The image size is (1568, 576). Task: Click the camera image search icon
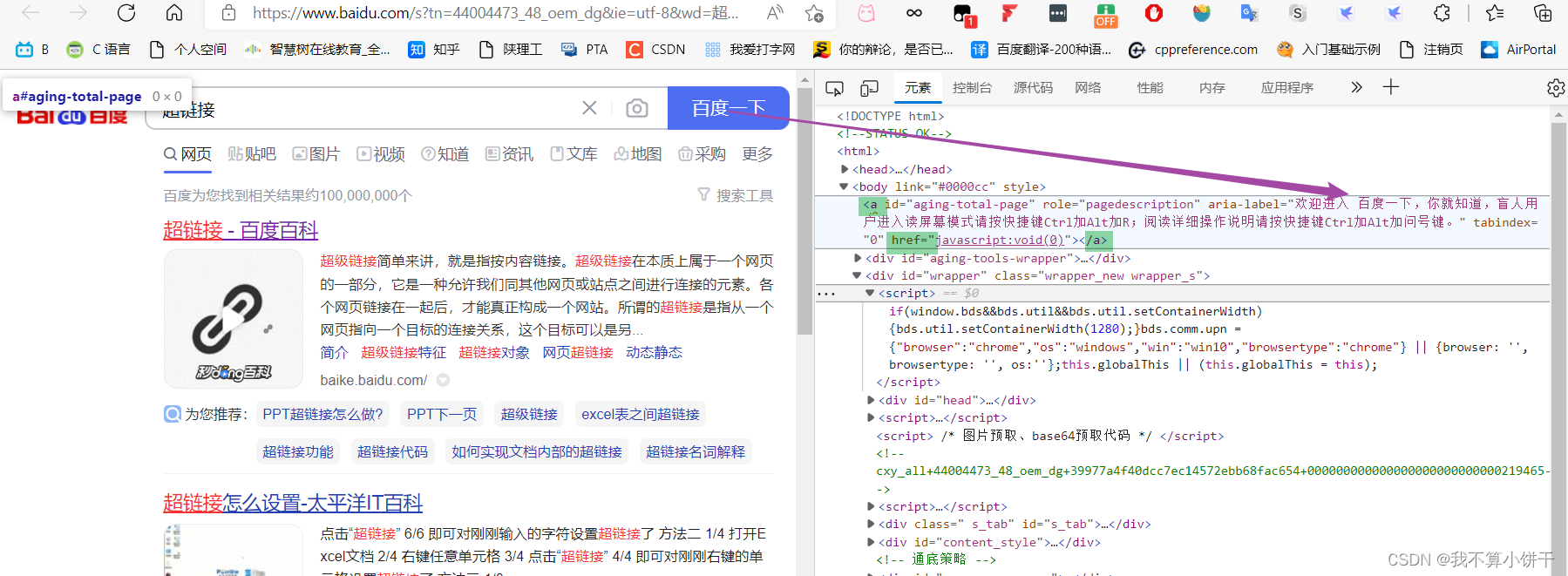(637, 108)
